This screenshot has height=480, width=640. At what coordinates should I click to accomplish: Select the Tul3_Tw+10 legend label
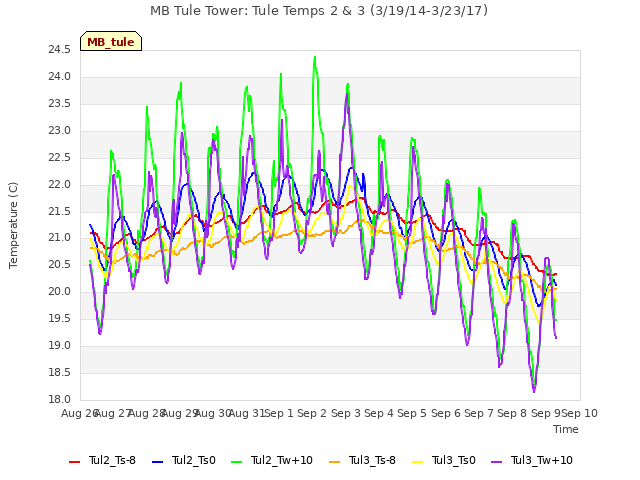tap(542, 460)
